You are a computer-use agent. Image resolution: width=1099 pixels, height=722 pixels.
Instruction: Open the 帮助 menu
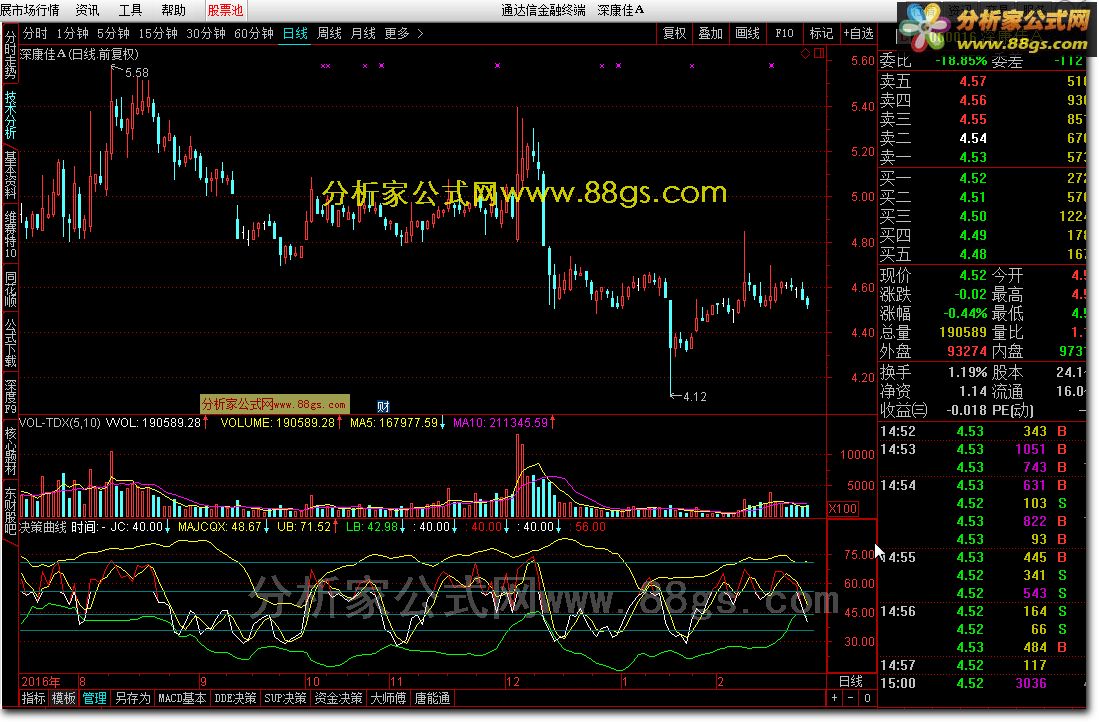173,10
